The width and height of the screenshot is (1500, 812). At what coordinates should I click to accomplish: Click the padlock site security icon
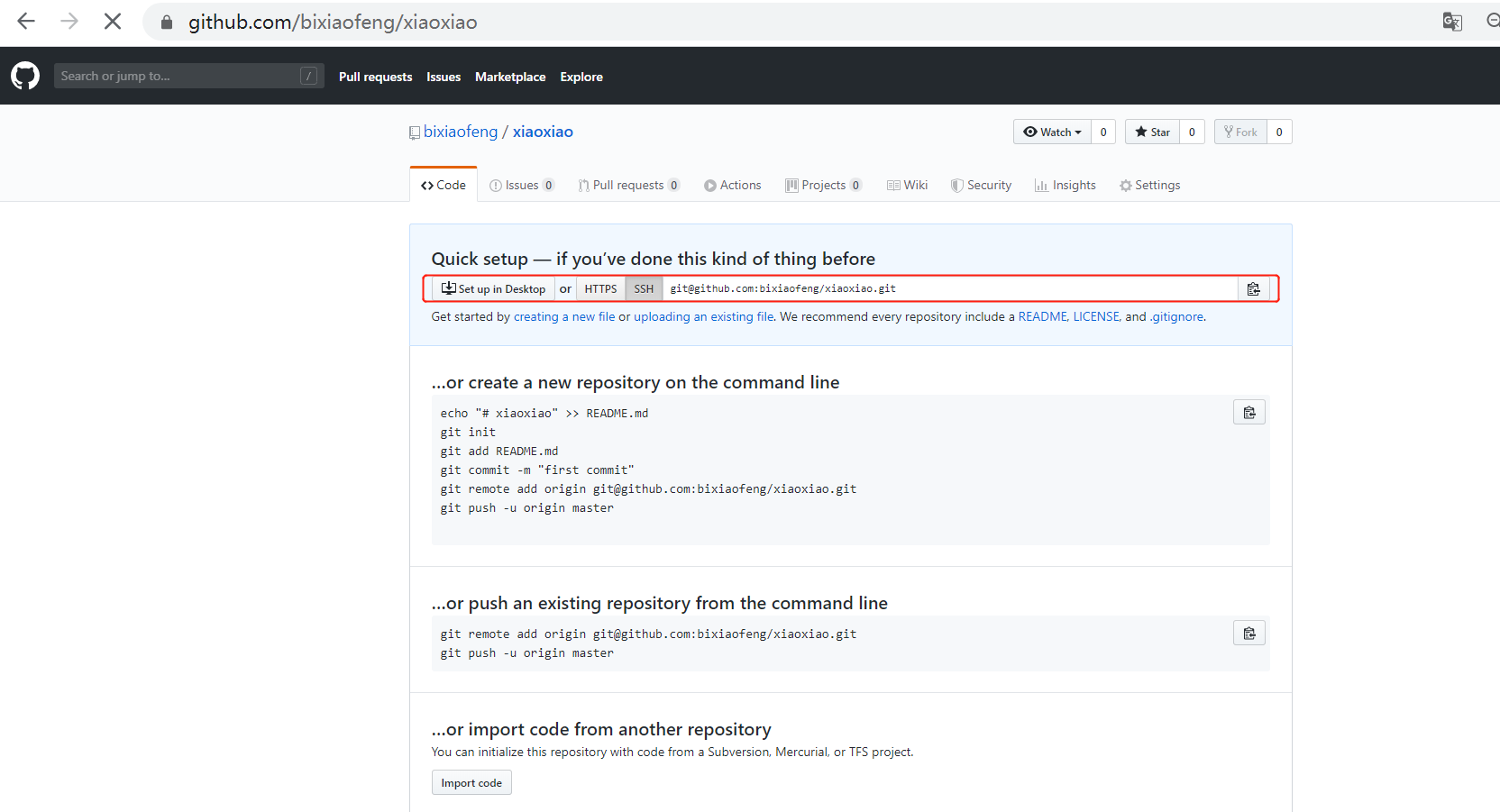click(167, 23)
